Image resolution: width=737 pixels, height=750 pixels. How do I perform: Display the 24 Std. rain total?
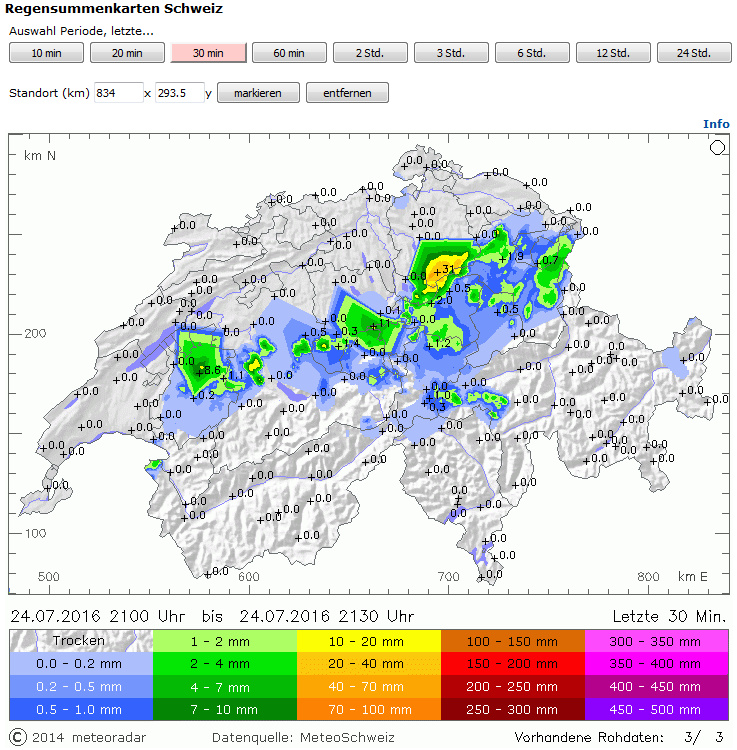click(694, 53)
